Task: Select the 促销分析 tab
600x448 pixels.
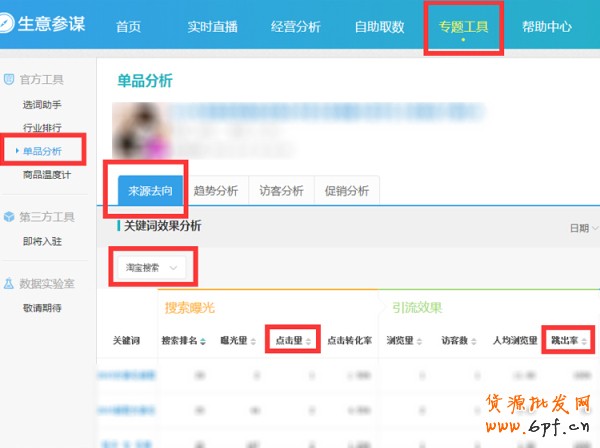Action: pyautogui.click(x=345, y=191)
